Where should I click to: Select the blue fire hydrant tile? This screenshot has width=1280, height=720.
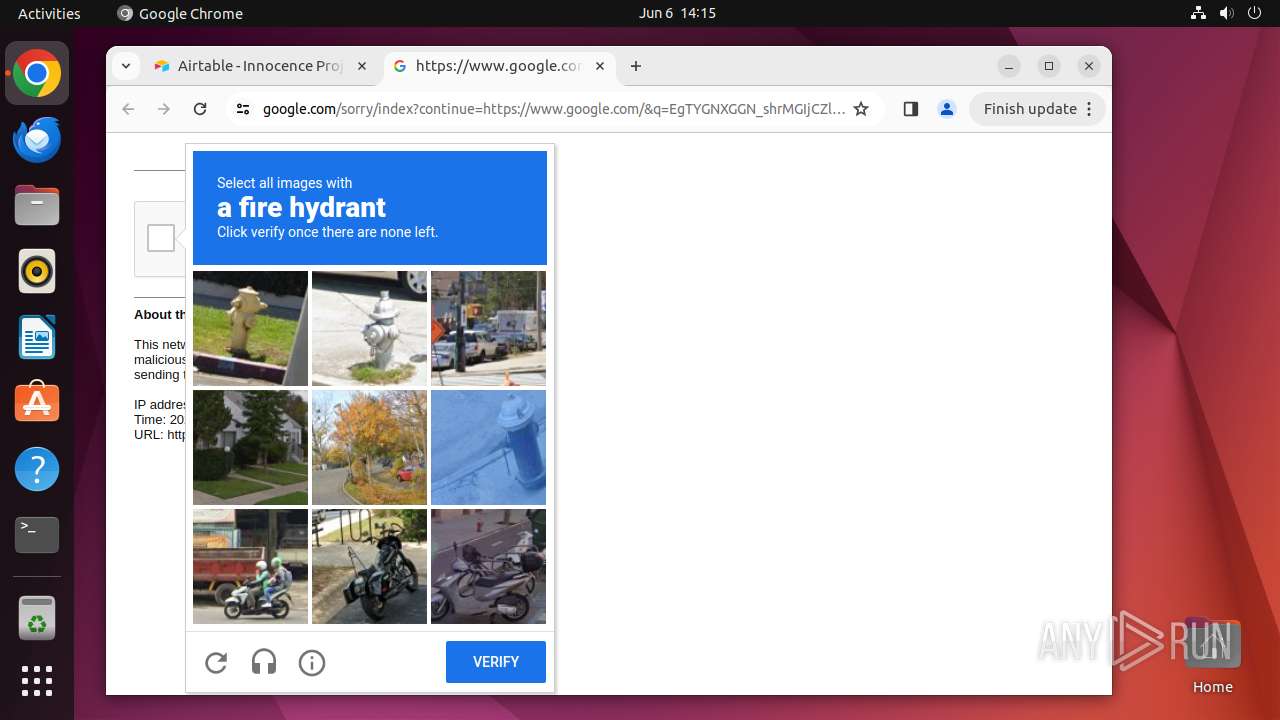point(488,447)
